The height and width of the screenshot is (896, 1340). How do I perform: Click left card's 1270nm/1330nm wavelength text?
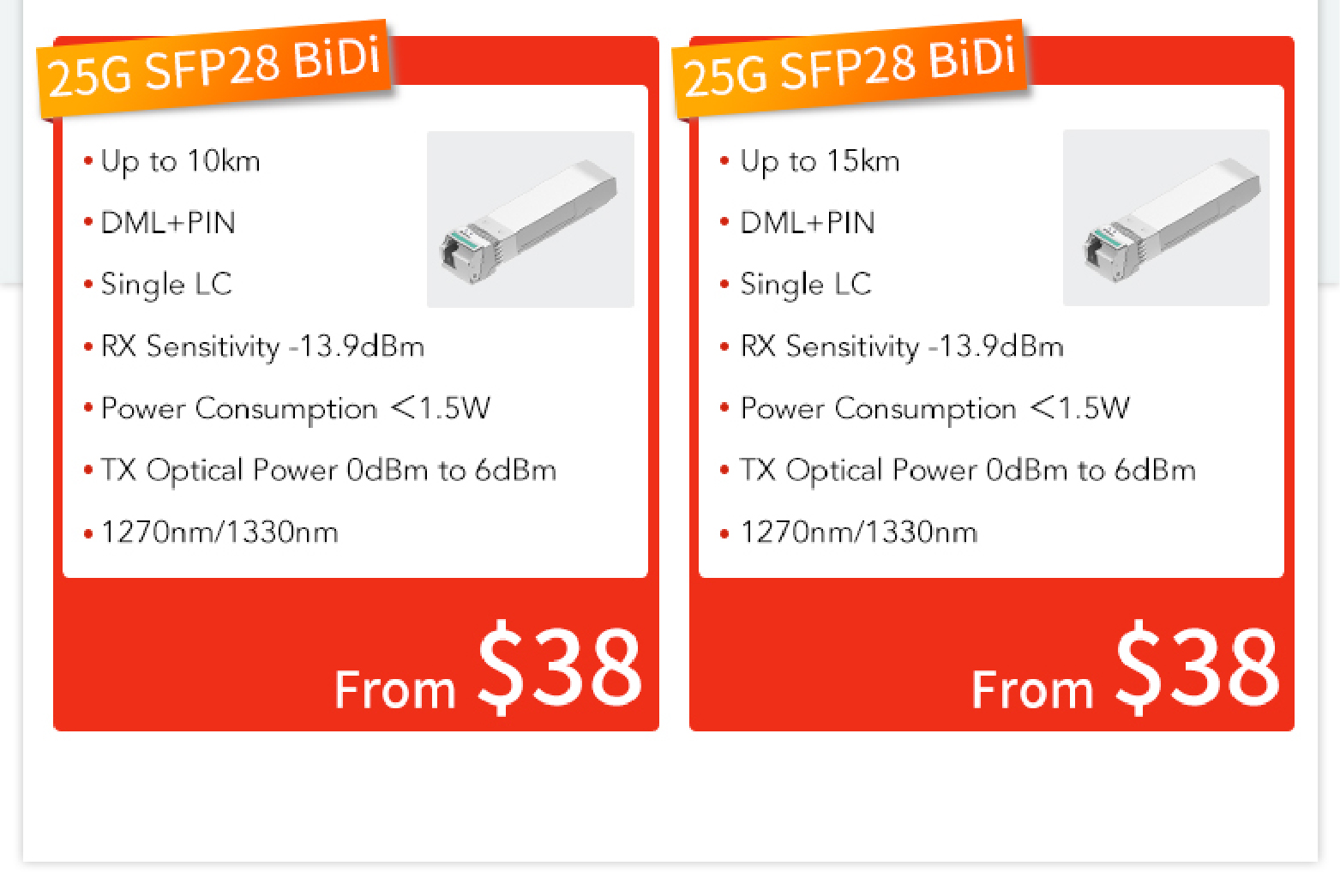tap(219, 532)
